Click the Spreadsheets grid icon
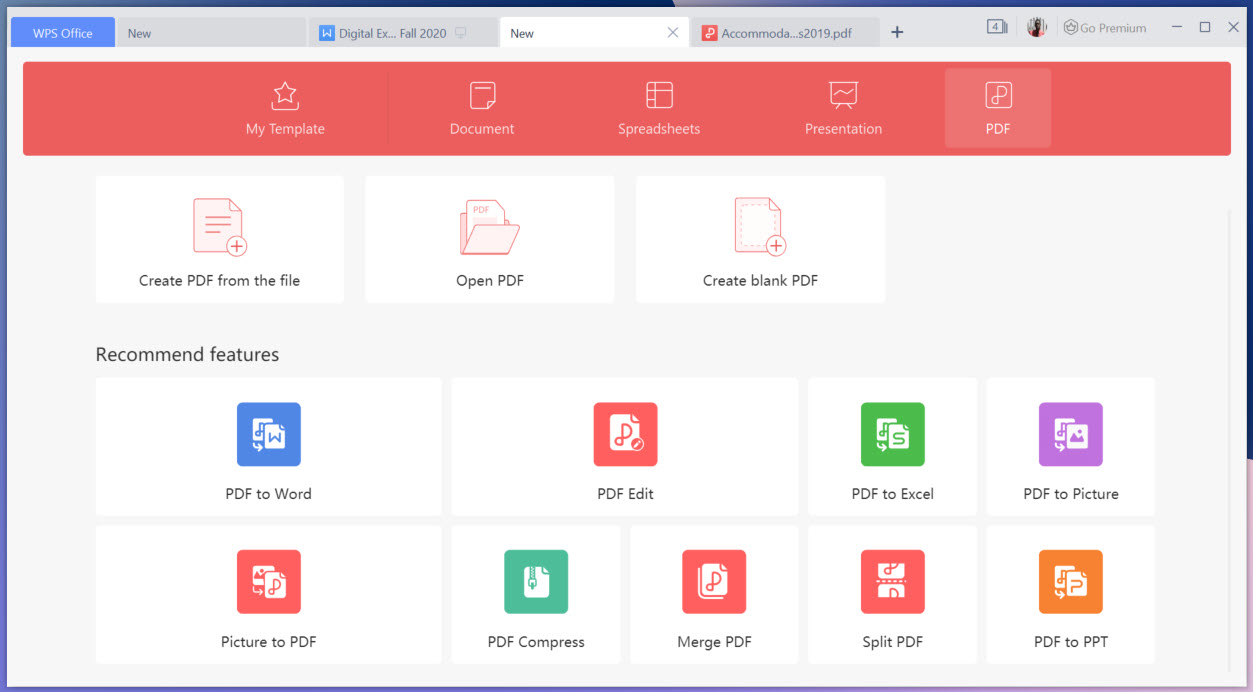 [659, 95]
